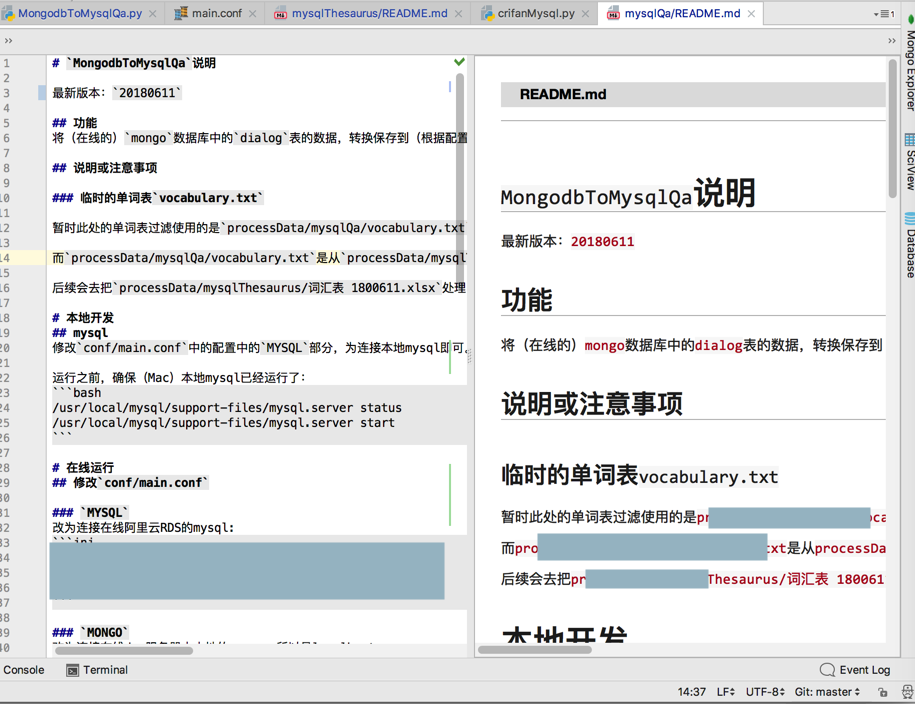Close the crifanMysql.py tab
The height and width of the screenshot is (704, 915).
coord(585,14)
